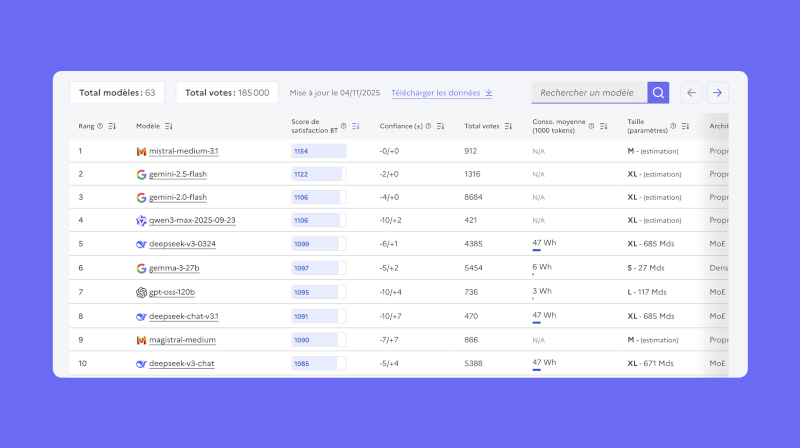
Task: Sort by Taille (paramètres) sort icon
Action: (x=686, y=126)
